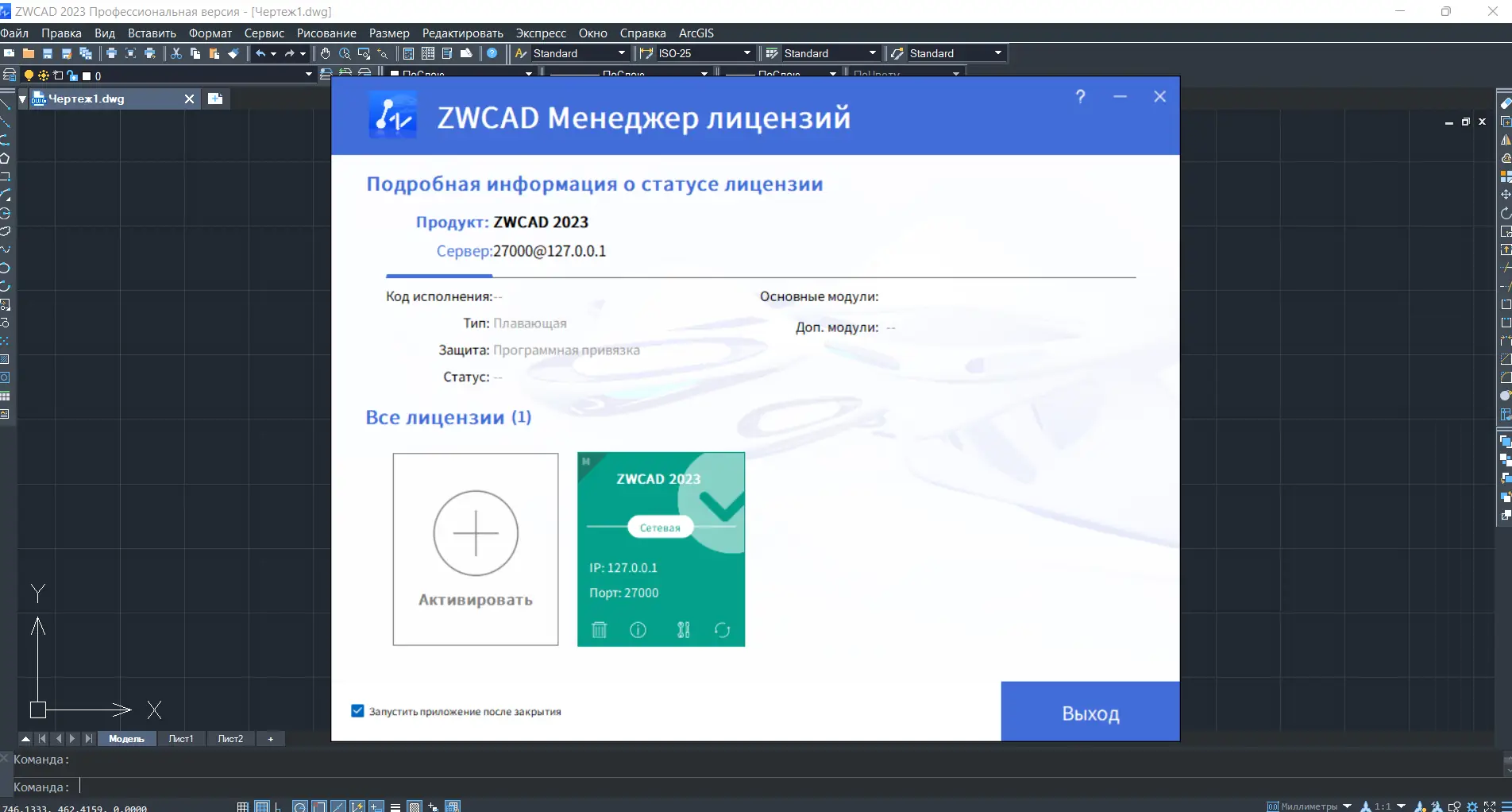
Task: Refresh the network license with refresh icon
Action: [722, 630]
